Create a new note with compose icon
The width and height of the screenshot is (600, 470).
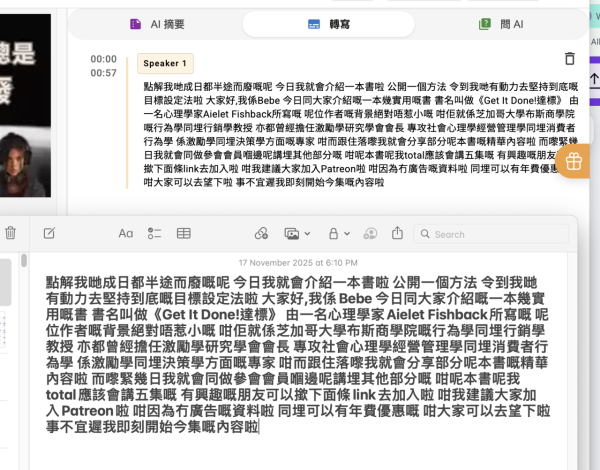click(x=49, y=233)
